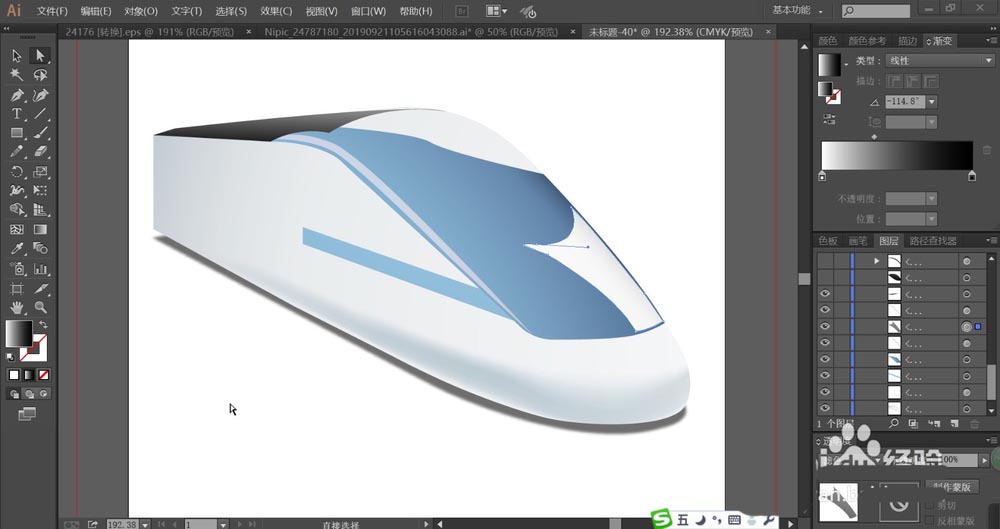The image size is (1000, 529).
Task: Open the artboard number dropdown
Action: coord(223,525)
